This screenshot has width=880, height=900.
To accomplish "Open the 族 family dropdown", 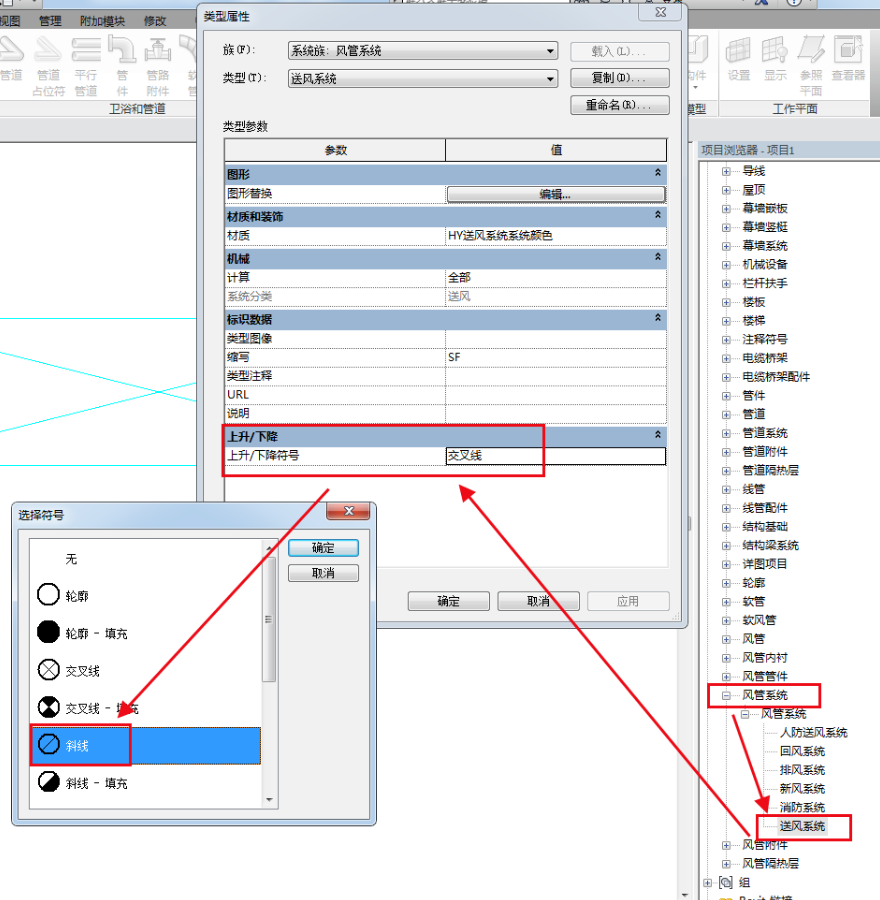I will point(551,51).
